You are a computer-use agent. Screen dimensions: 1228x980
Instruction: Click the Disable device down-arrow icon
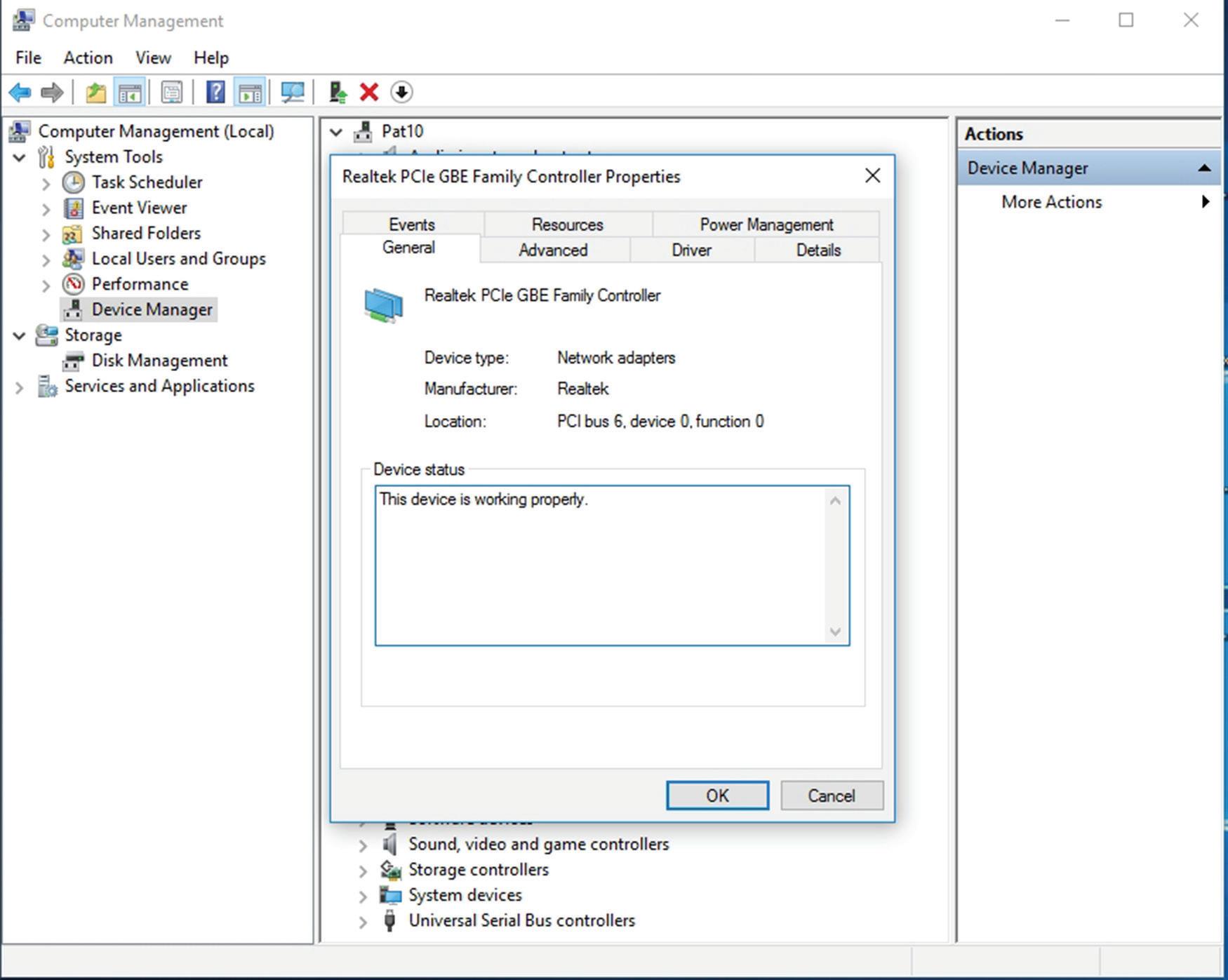click(401, 92)
